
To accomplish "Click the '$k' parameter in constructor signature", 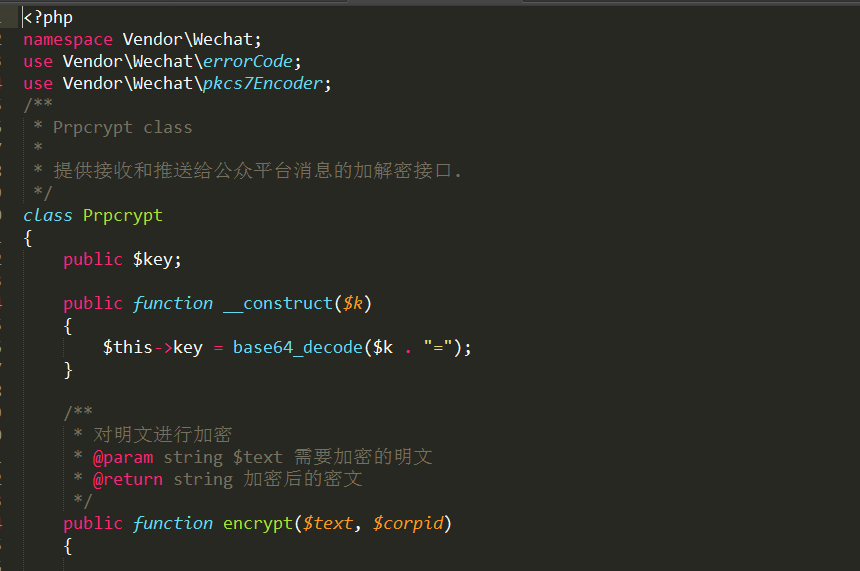I will 352,303.
